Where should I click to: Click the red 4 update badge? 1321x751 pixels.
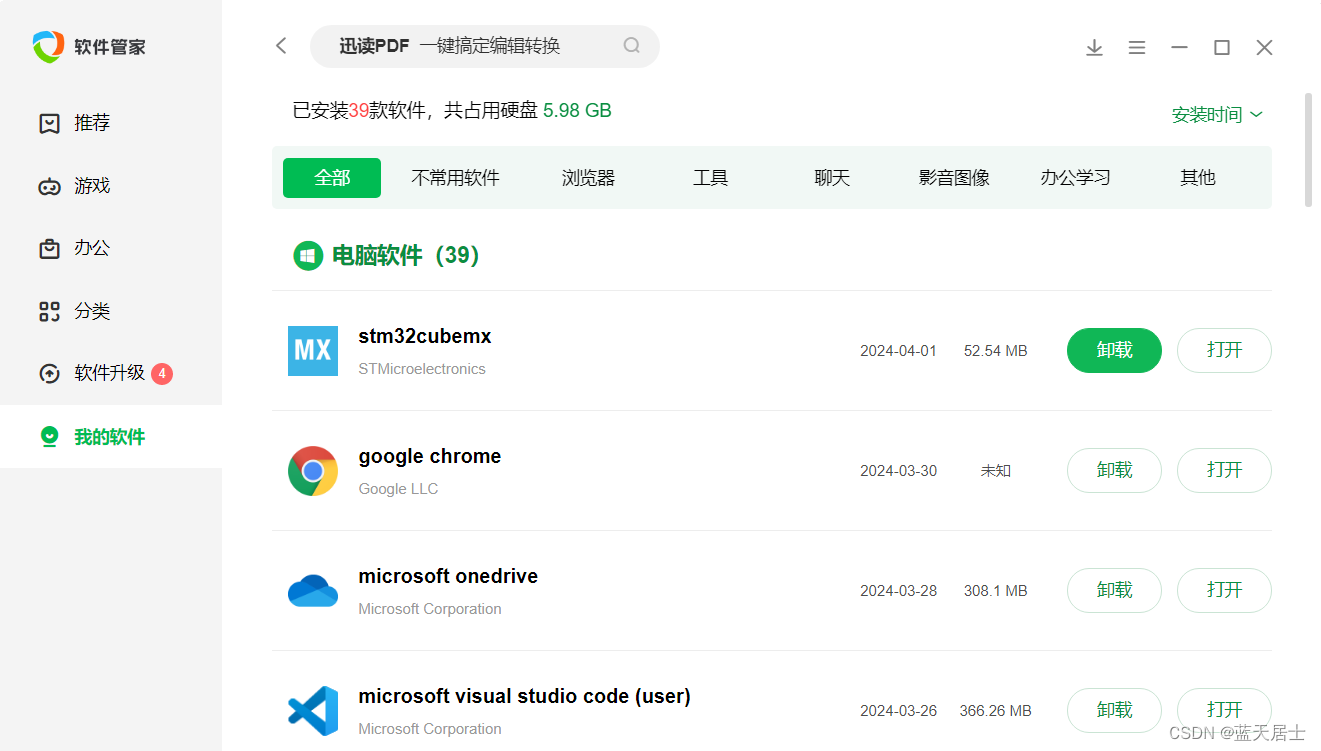pyautogui.click(x=162, y=374)
